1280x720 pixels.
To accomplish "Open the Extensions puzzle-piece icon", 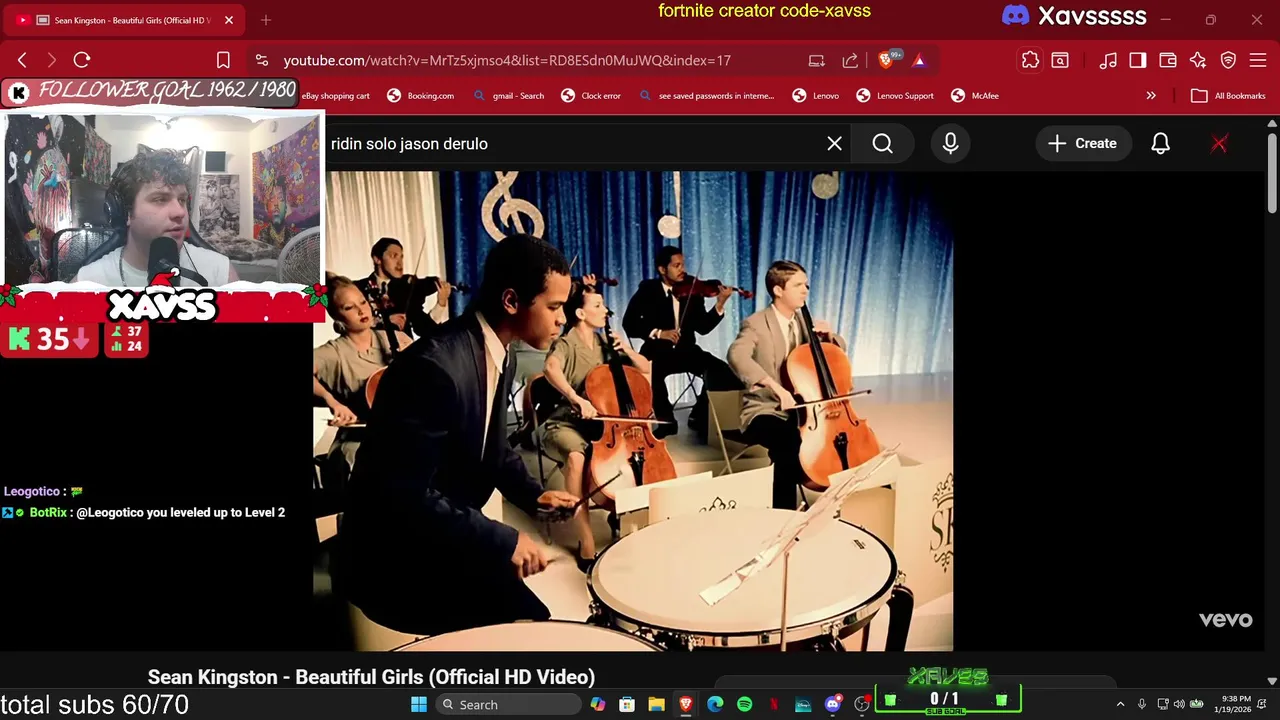I will (1030, 60).
